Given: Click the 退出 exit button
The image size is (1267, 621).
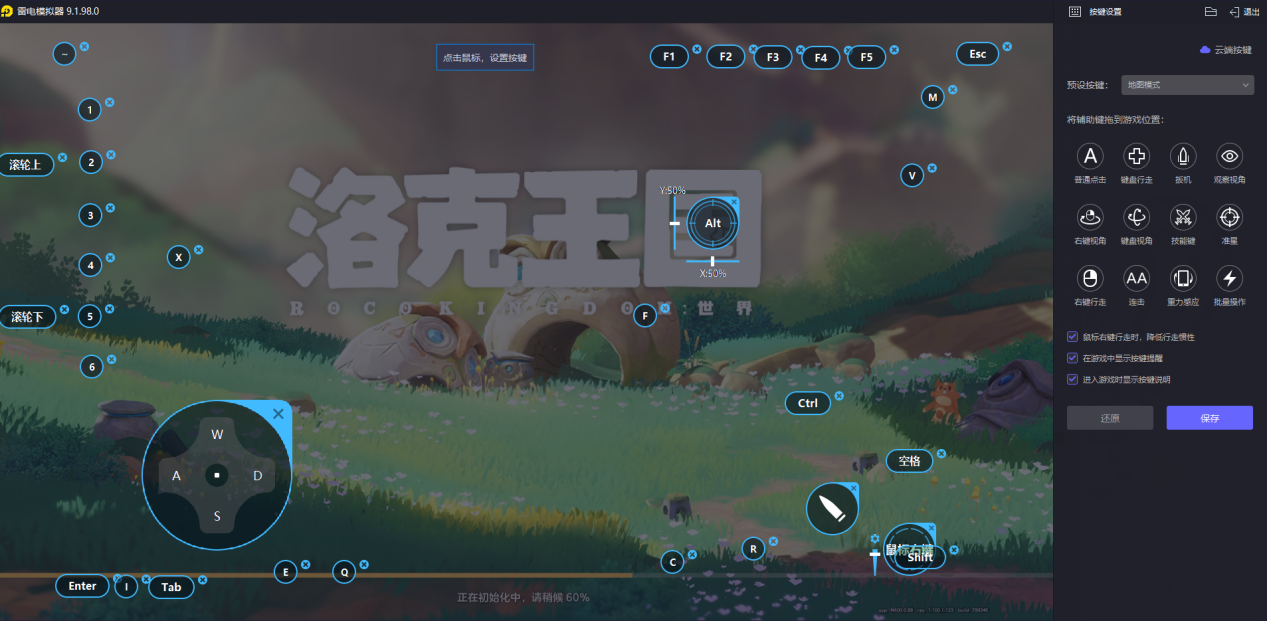Looking at the screenshot, I should pyautogui.click(x=1244, y=11).
